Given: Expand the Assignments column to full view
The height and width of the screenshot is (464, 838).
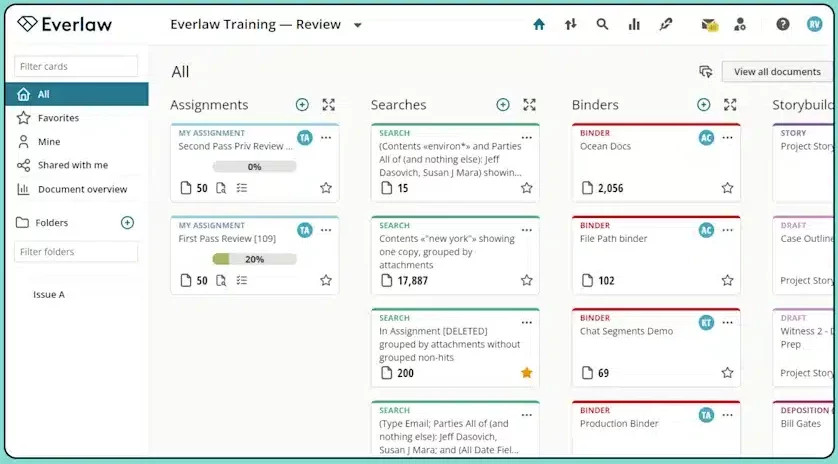Looking at the screenshot, I should (329, 105).
